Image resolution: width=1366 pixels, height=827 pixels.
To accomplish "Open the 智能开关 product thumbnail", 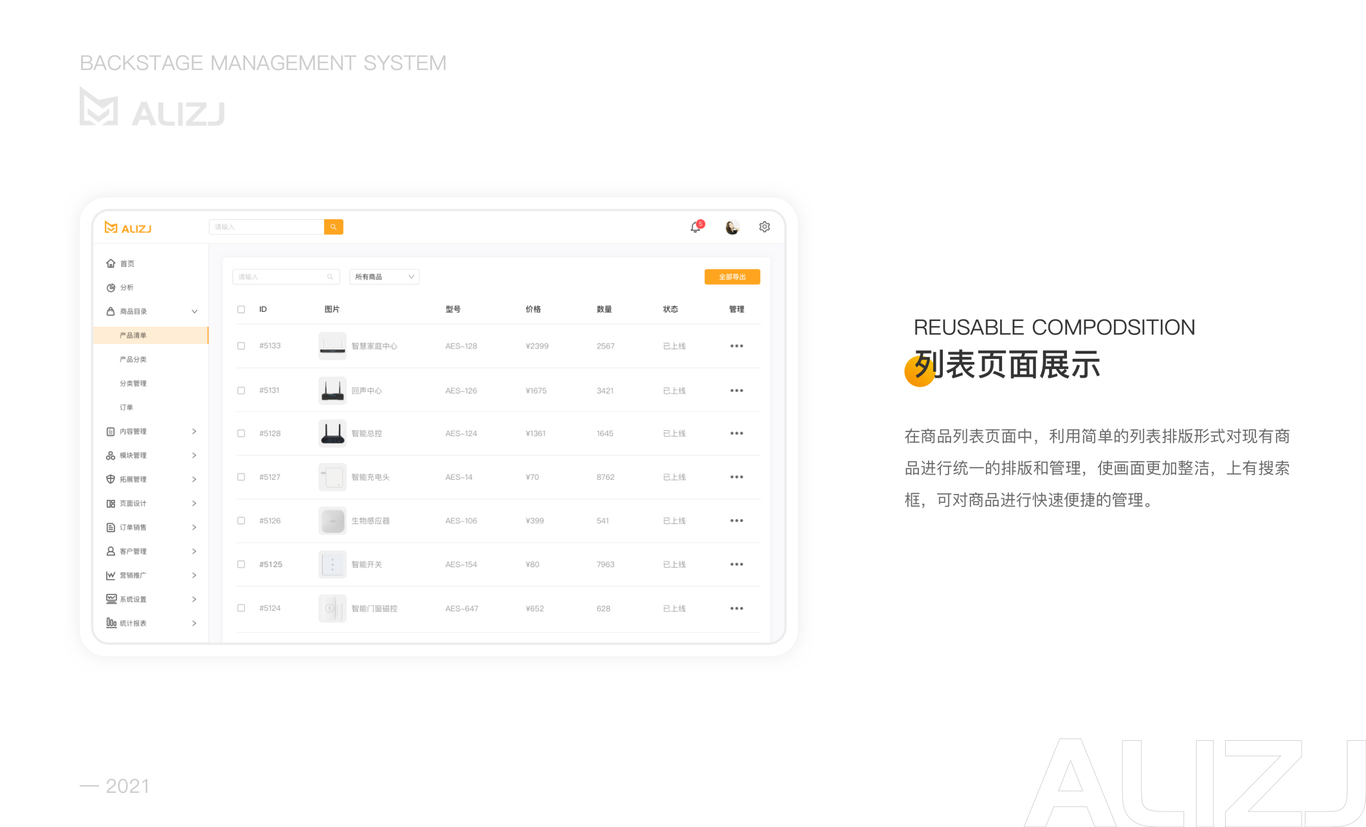I will click(x=332, y=564).
